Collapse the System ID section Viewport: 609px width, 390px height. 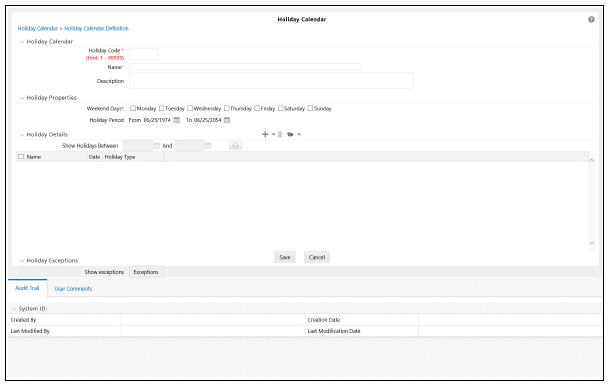click(x=14, y=309)
